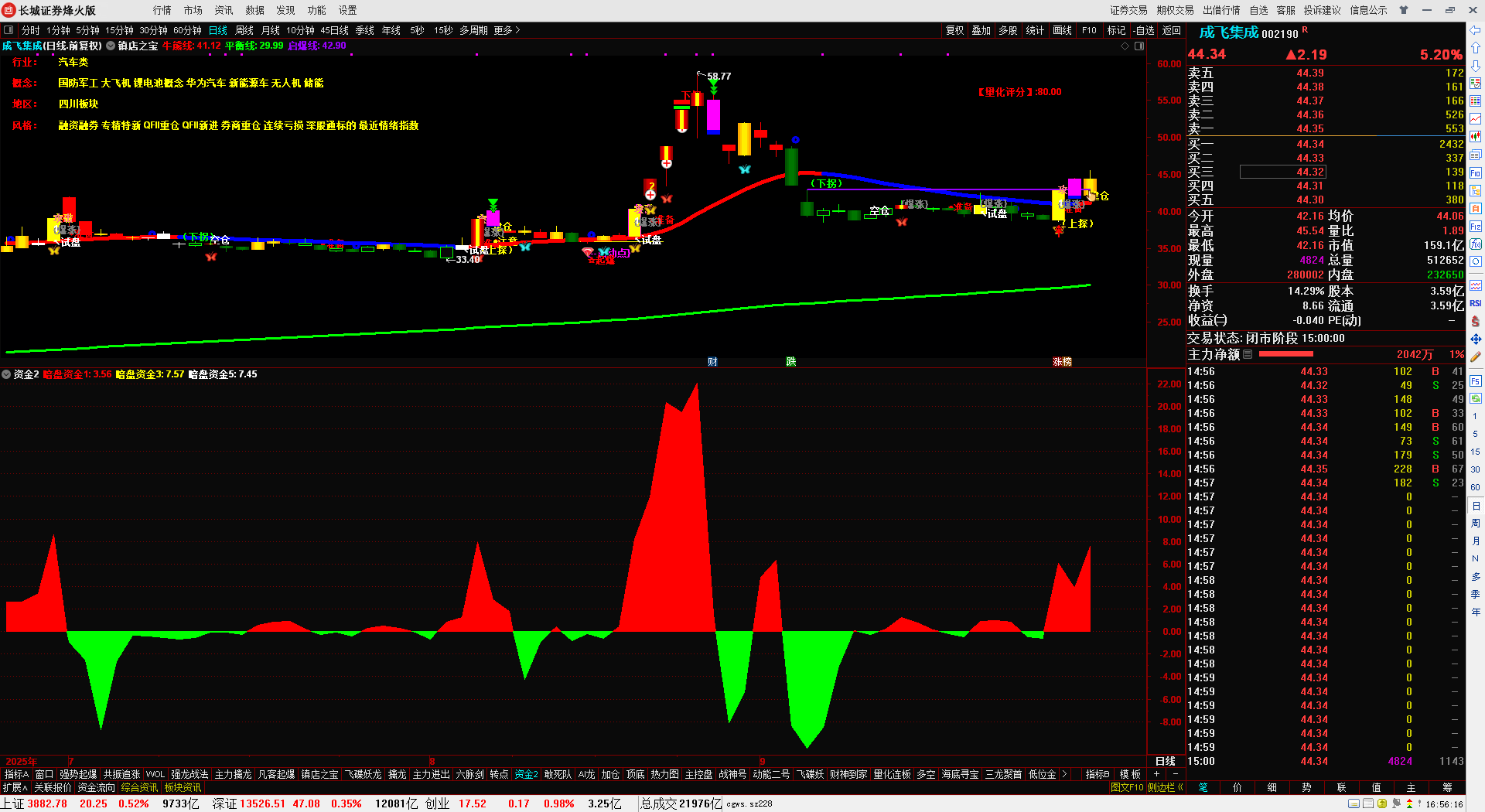The image size is (1485, 812).
Task: Click the stacked windows icon in sidebar
Action: [1476, 155]
